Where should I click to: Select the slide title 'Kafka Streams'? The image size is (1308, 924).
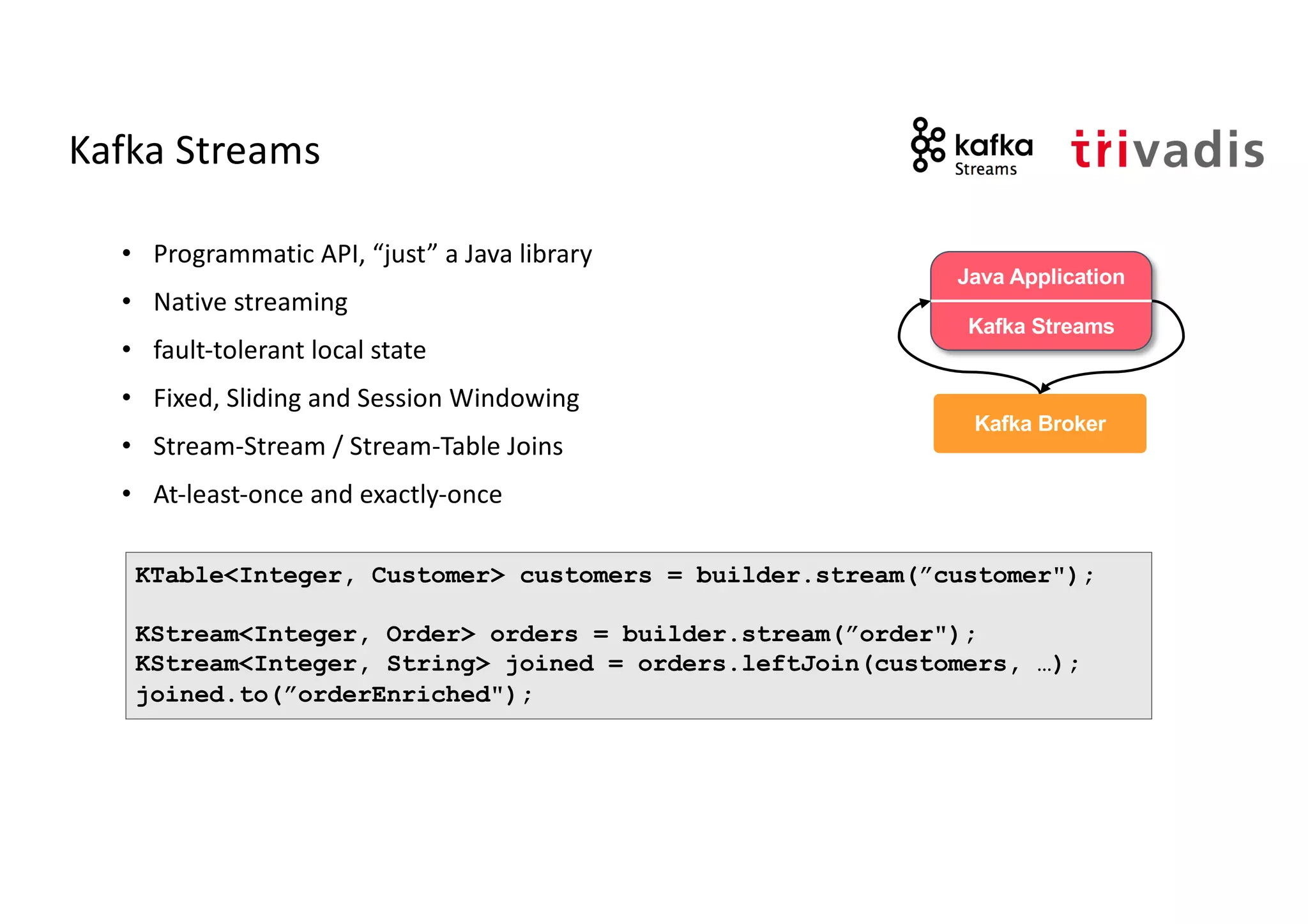click(x=194, y=151)
